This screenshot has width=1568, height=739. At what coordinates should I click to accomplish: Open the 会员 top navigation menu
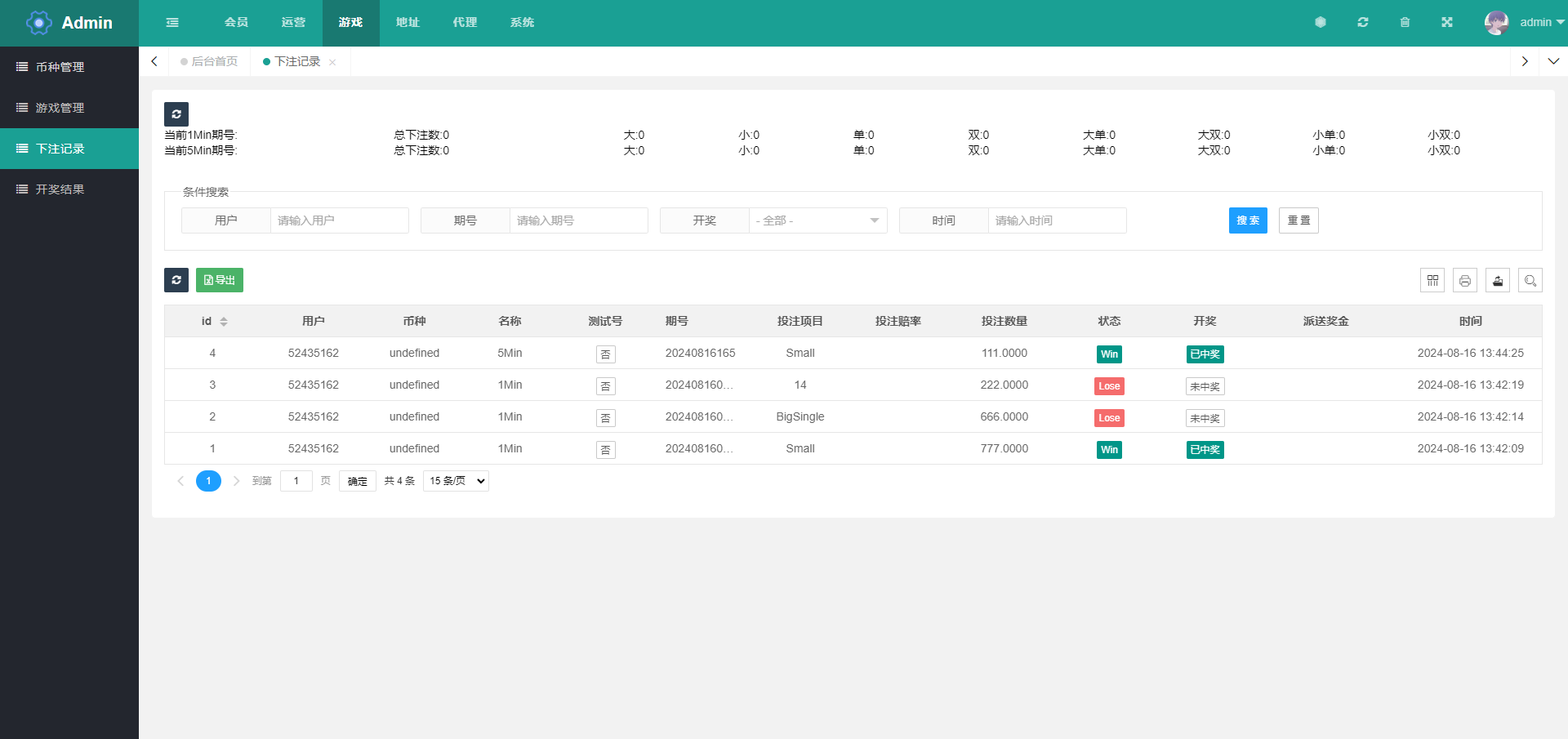[x=236, y=23]
